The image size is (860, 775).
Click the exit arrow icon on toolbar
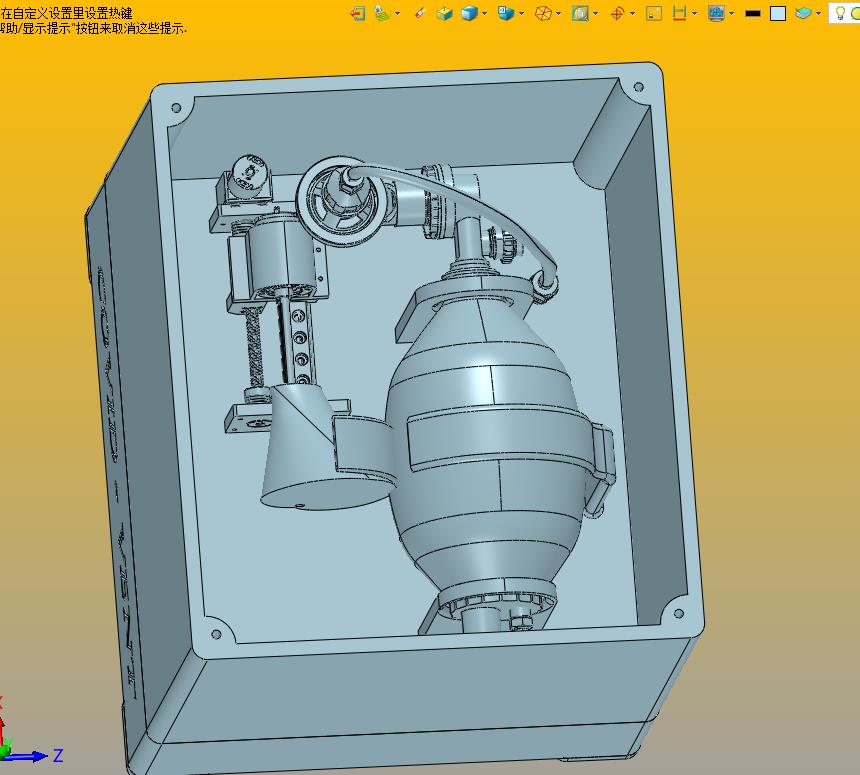358,13
